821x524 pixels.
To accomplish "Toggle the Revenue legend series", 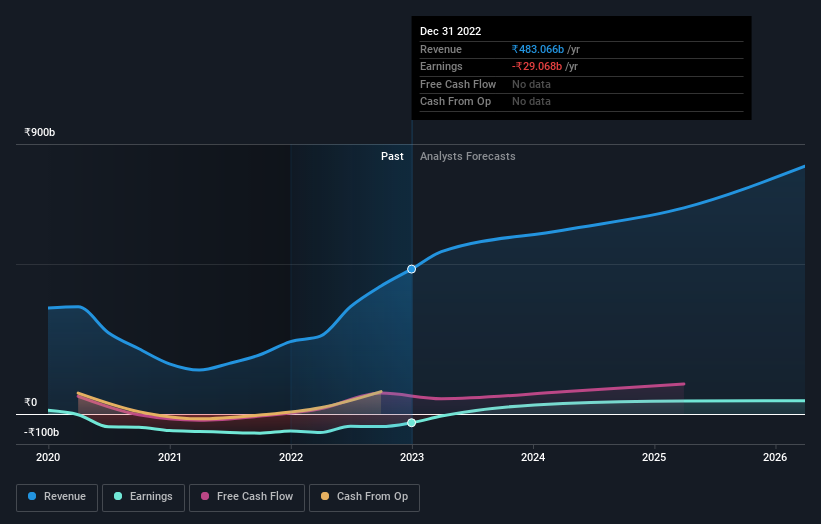I will (x=57, y=497).
